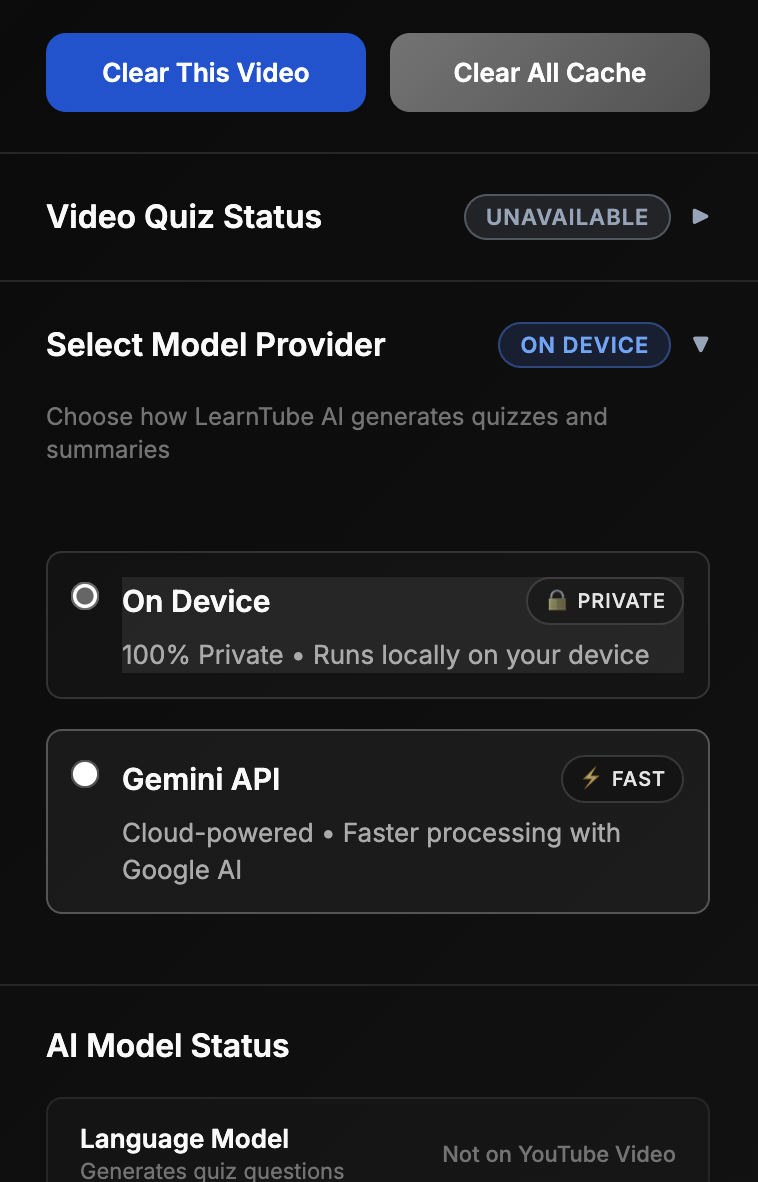The width and height of the screenshot is (758, 1182).
Task: Click the lightning bolt icon in FAST badge
Action: [591, 778]
